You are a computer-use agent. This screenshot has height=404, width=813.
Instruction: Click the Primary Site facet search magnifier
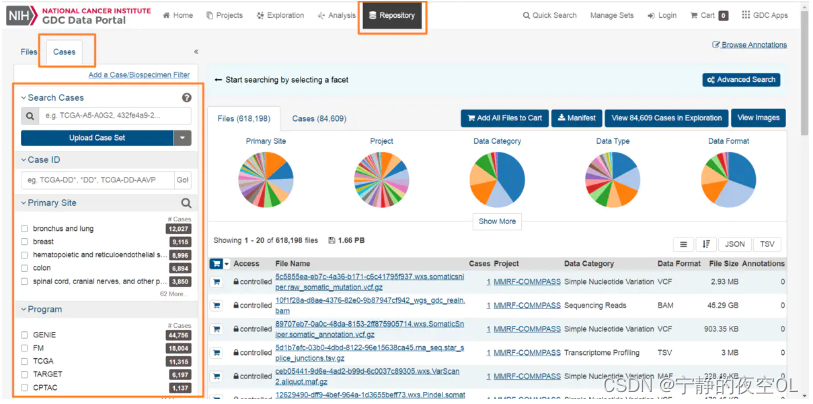[186, 203]
